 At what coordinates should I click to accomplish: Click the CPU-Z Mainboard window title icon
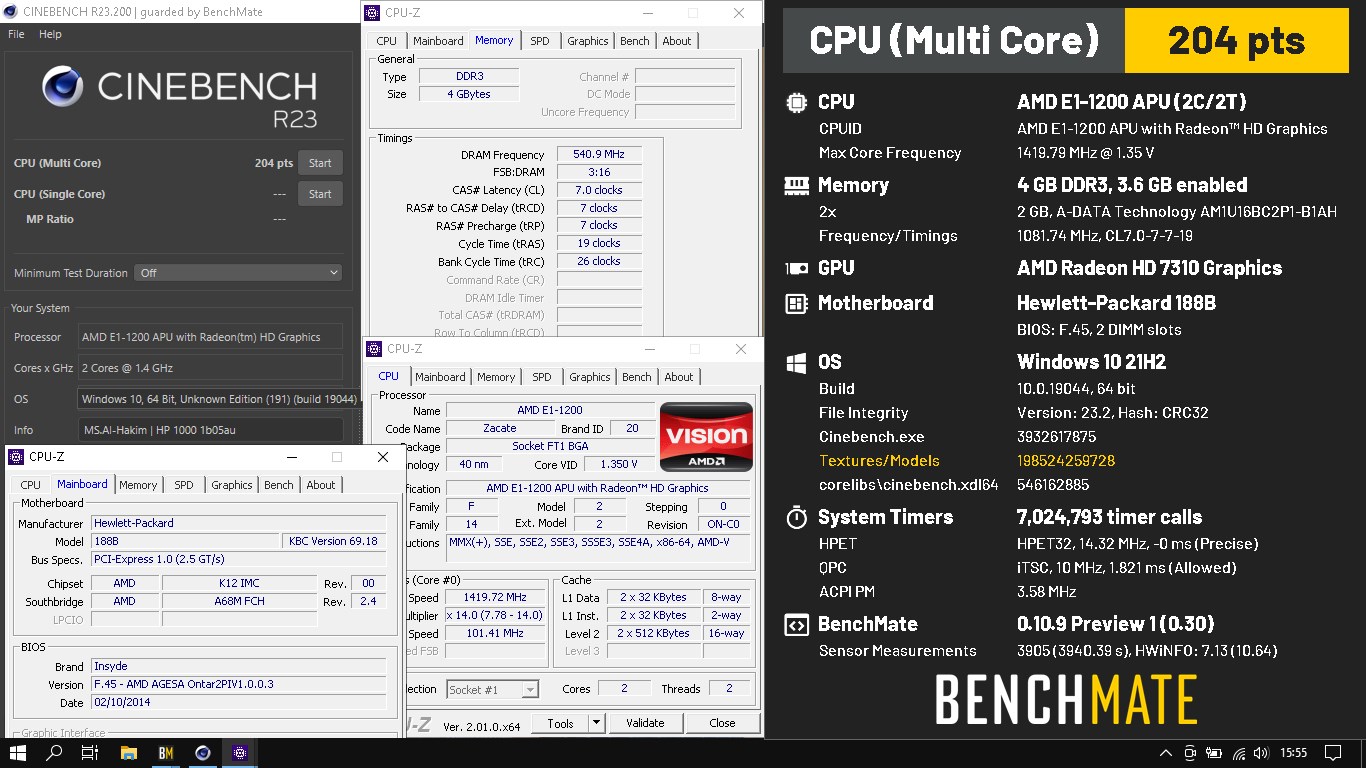[x=16, y=457]
